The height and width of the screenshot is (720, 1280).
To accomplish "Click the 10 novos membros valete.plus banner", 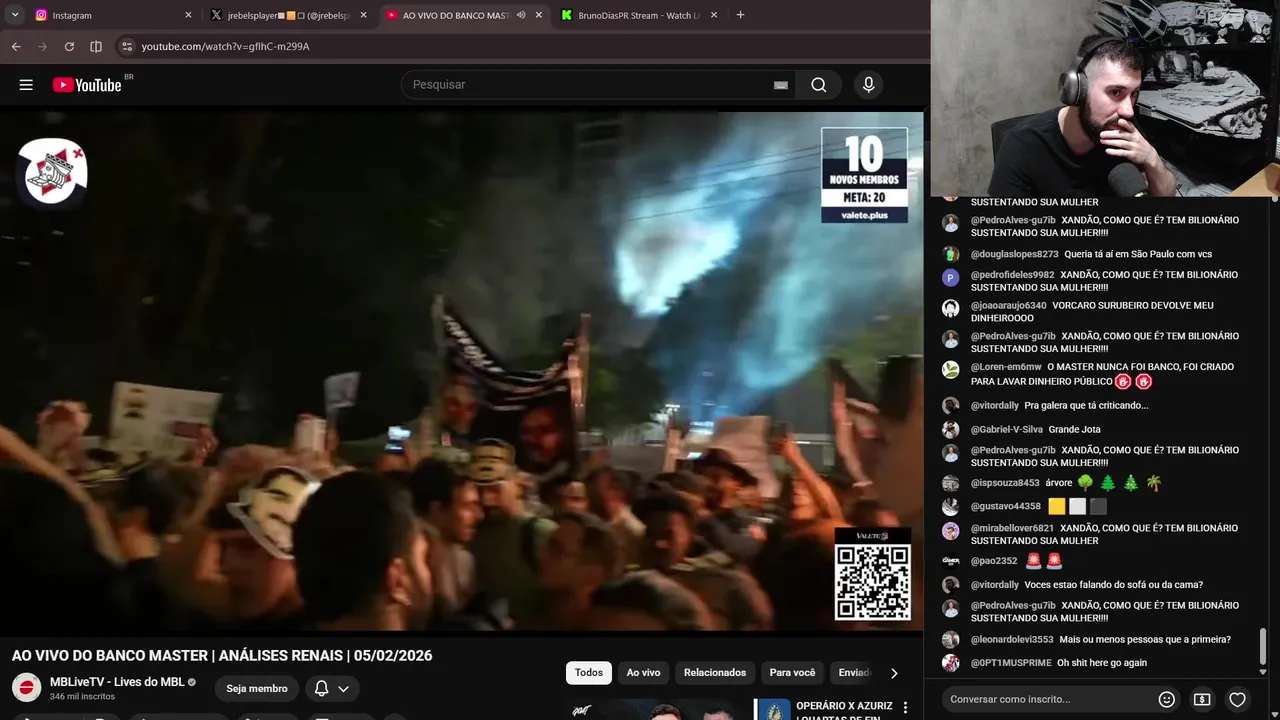I will pyautogui.click(x=864, y=175).
